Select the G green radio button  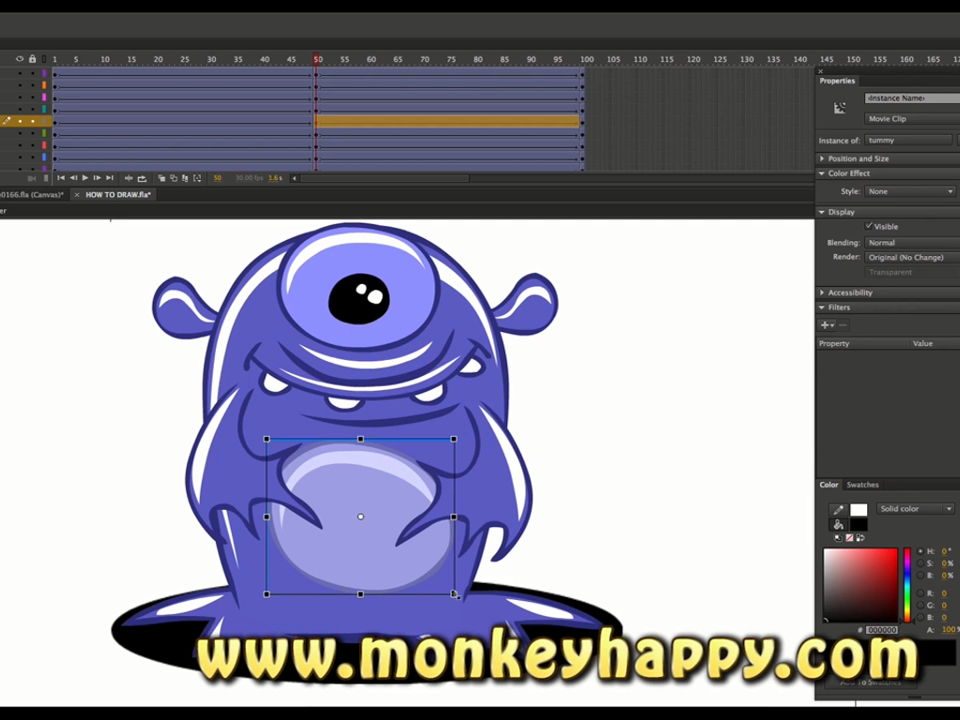pyautogui.click(x=920, y=605)
